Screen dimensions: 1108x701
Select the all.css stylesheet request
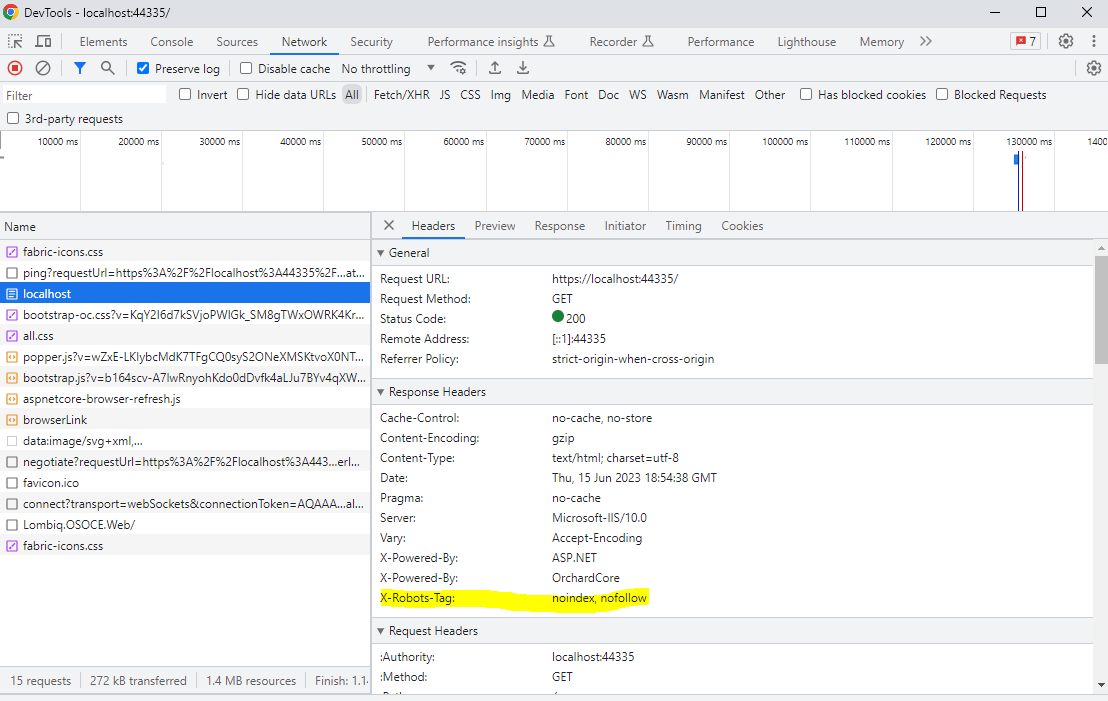click(185, 336)
